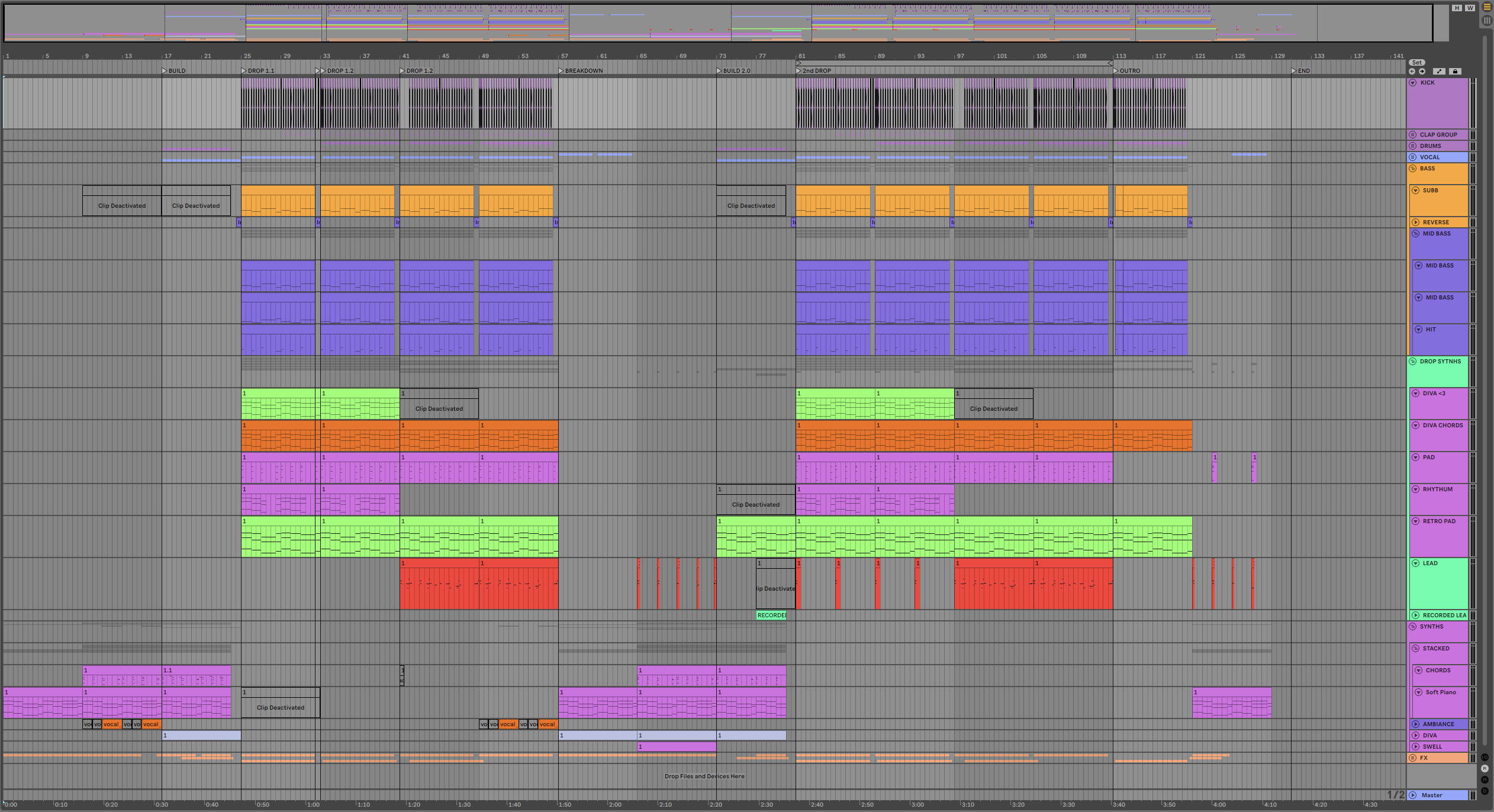The width and height of the screenshot is (1494, 812).
Task: Unfold the KICK track
Action: tap(1413, 83)
